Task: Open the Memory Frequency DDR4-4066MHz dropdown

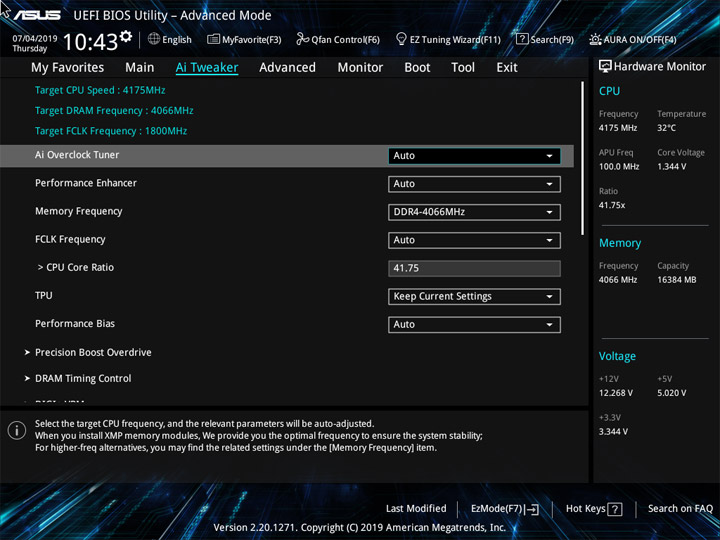Action: coord(474,212)
